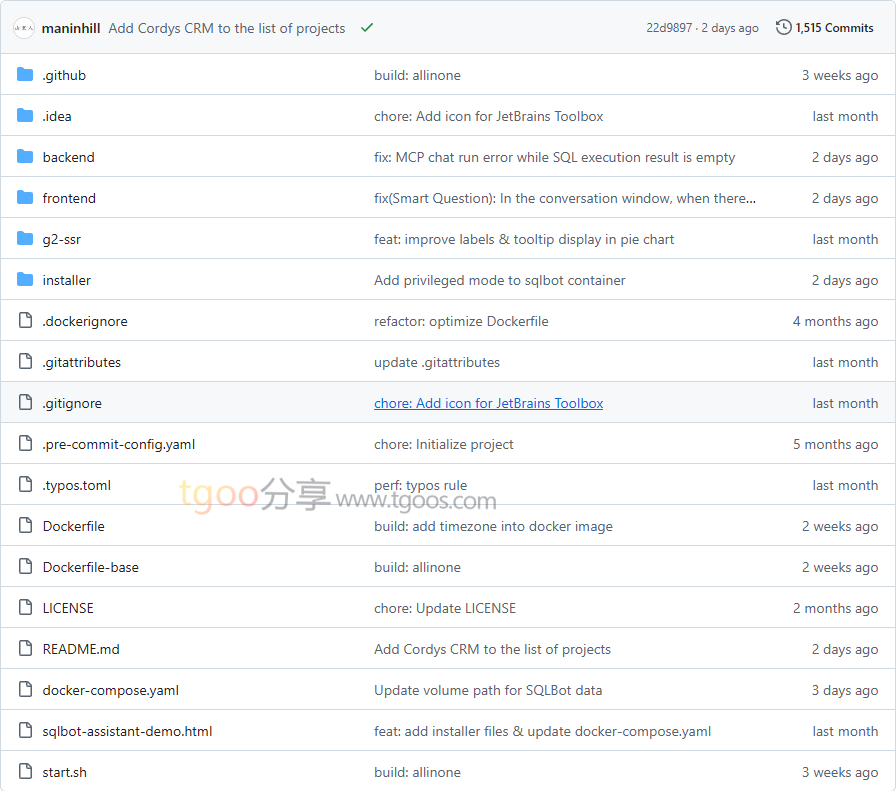
Task: Open commit history clock icon
Action: (x=783, y=28)
